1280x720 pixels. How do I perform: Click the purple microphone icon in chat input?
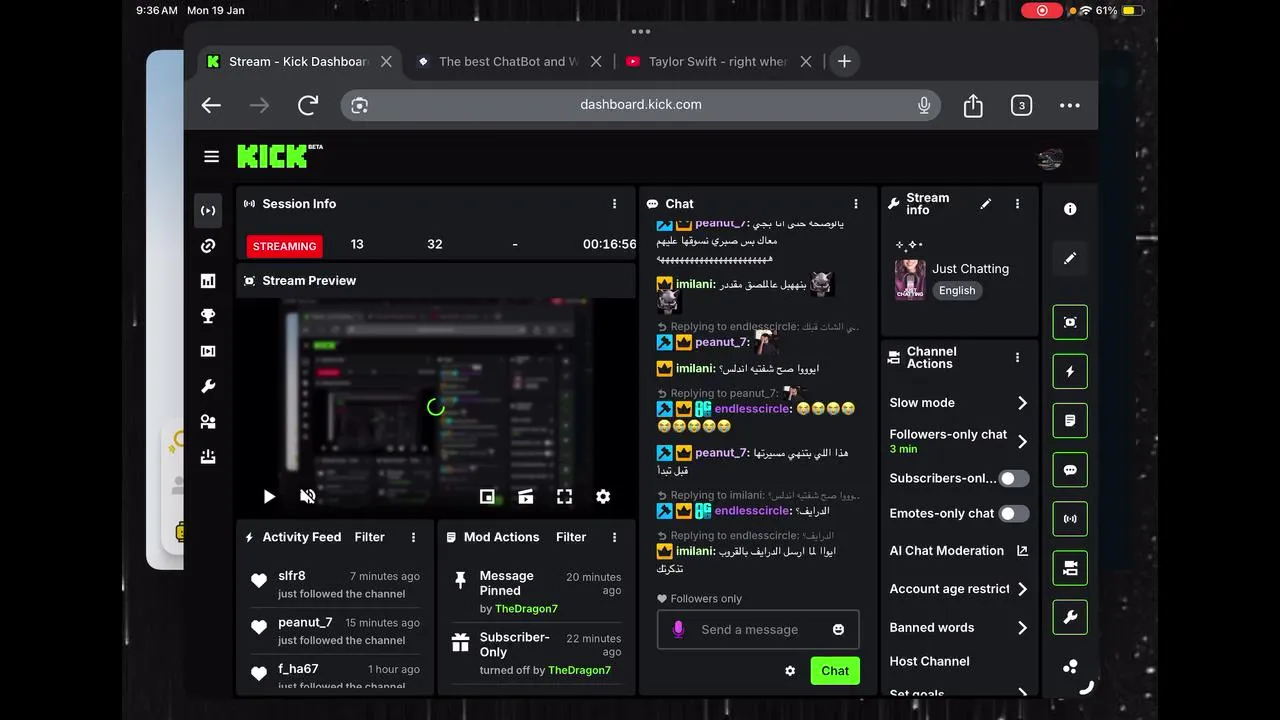pos(678,629)
